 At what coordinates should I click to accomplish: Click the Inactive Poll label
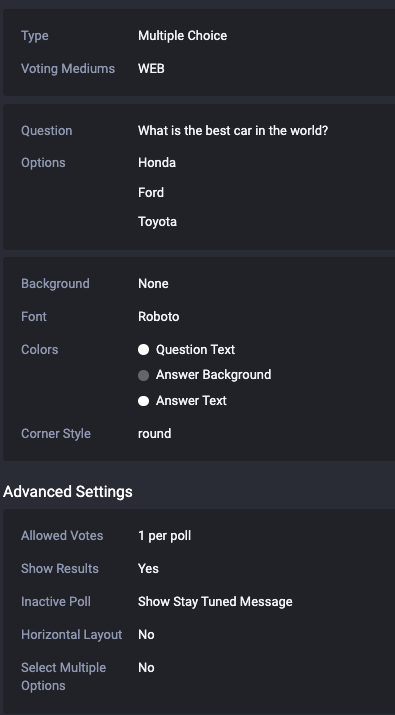(56, 601)
